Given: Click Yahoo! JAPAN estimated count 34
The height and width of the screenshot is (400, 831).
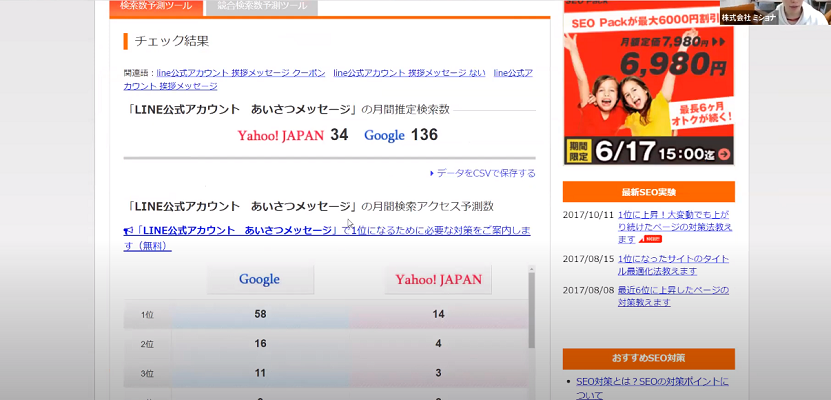Looking at the screenshot, I should tap(339, 135).
